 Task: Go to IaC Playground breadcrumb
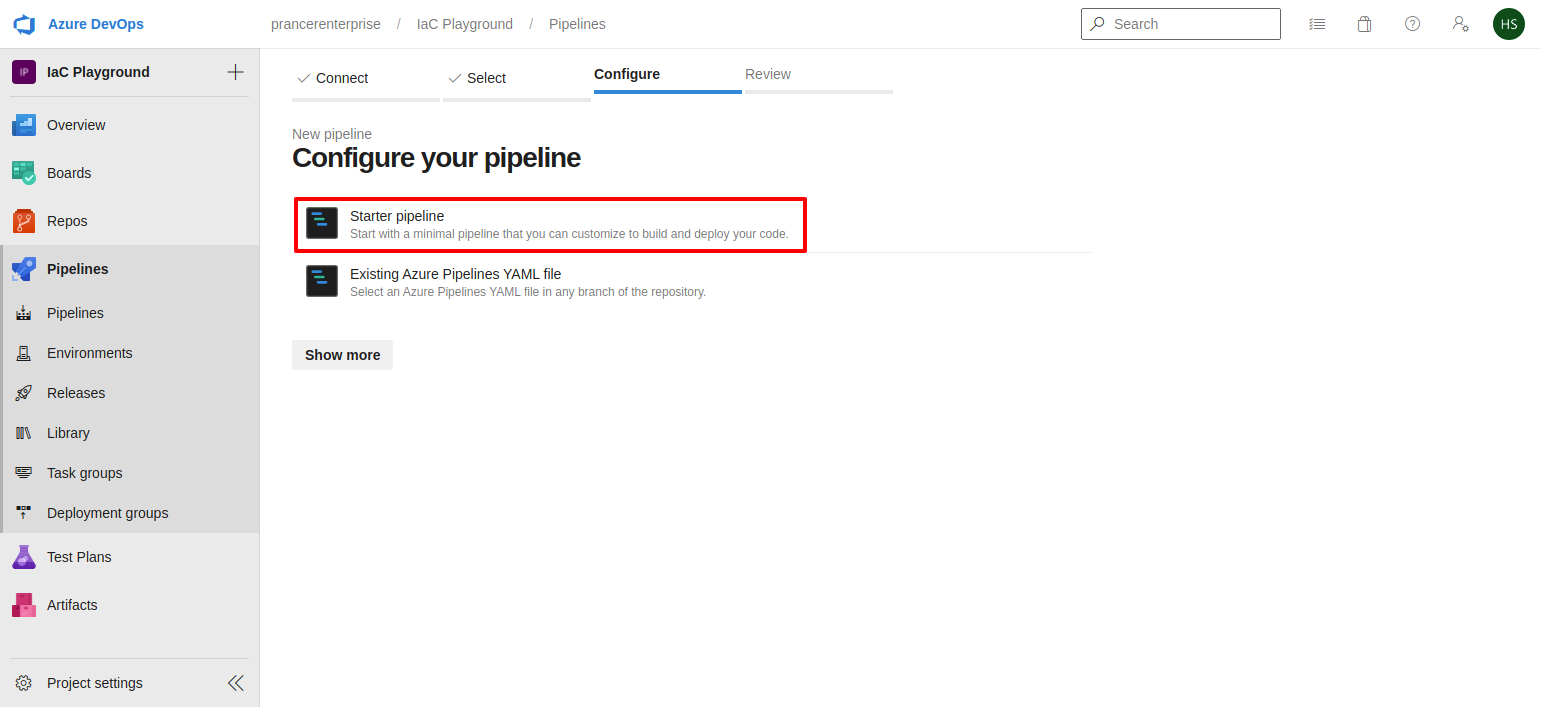click(x=465, y=24)
